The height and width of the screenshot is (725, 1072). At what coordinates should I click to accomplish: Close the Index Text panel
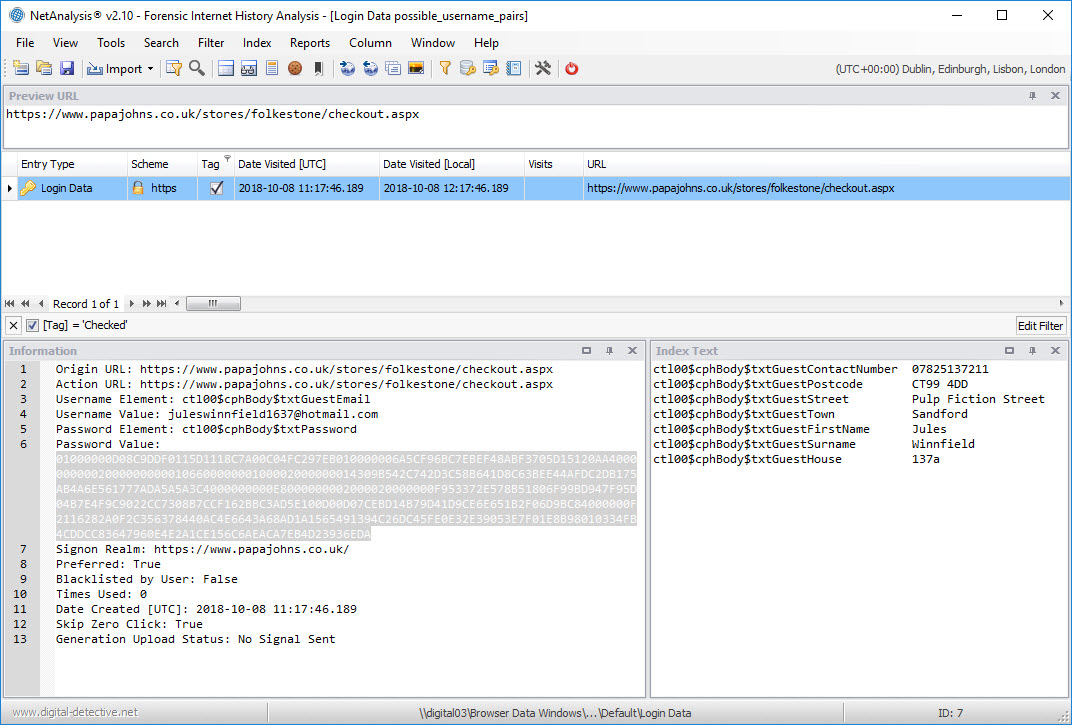(x=1055, y=351)
